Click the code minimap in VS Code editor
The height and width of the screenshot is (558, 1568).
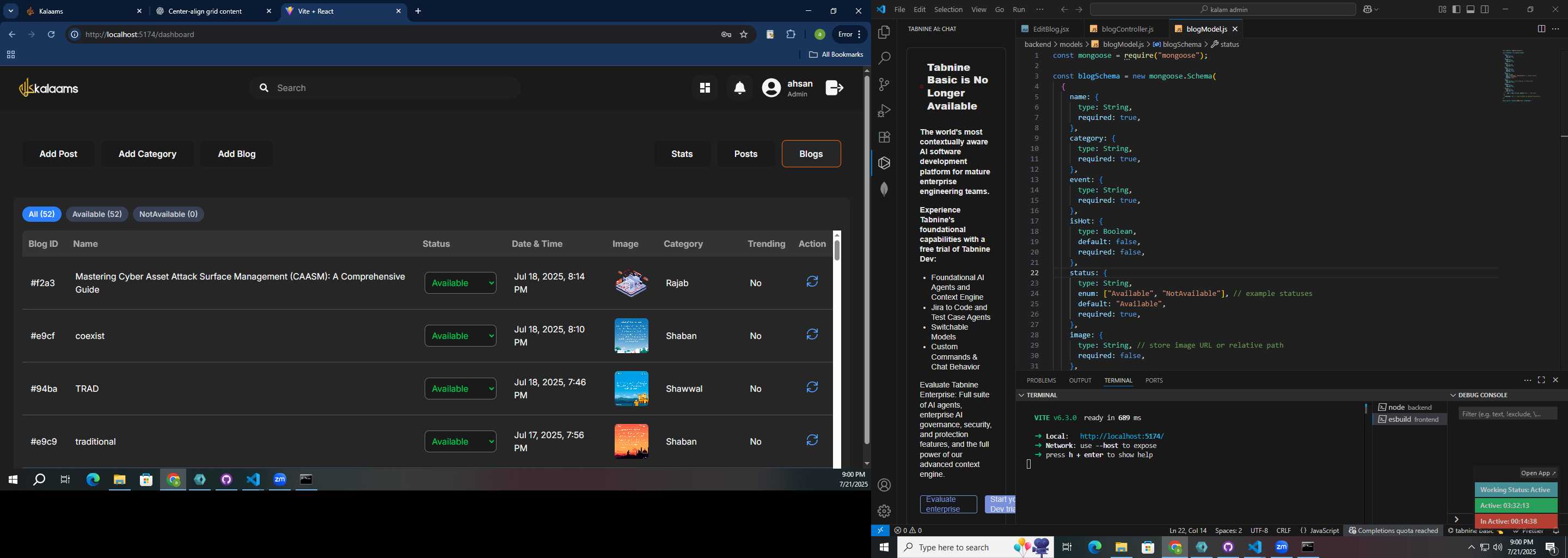click(x=1522, y=76)
